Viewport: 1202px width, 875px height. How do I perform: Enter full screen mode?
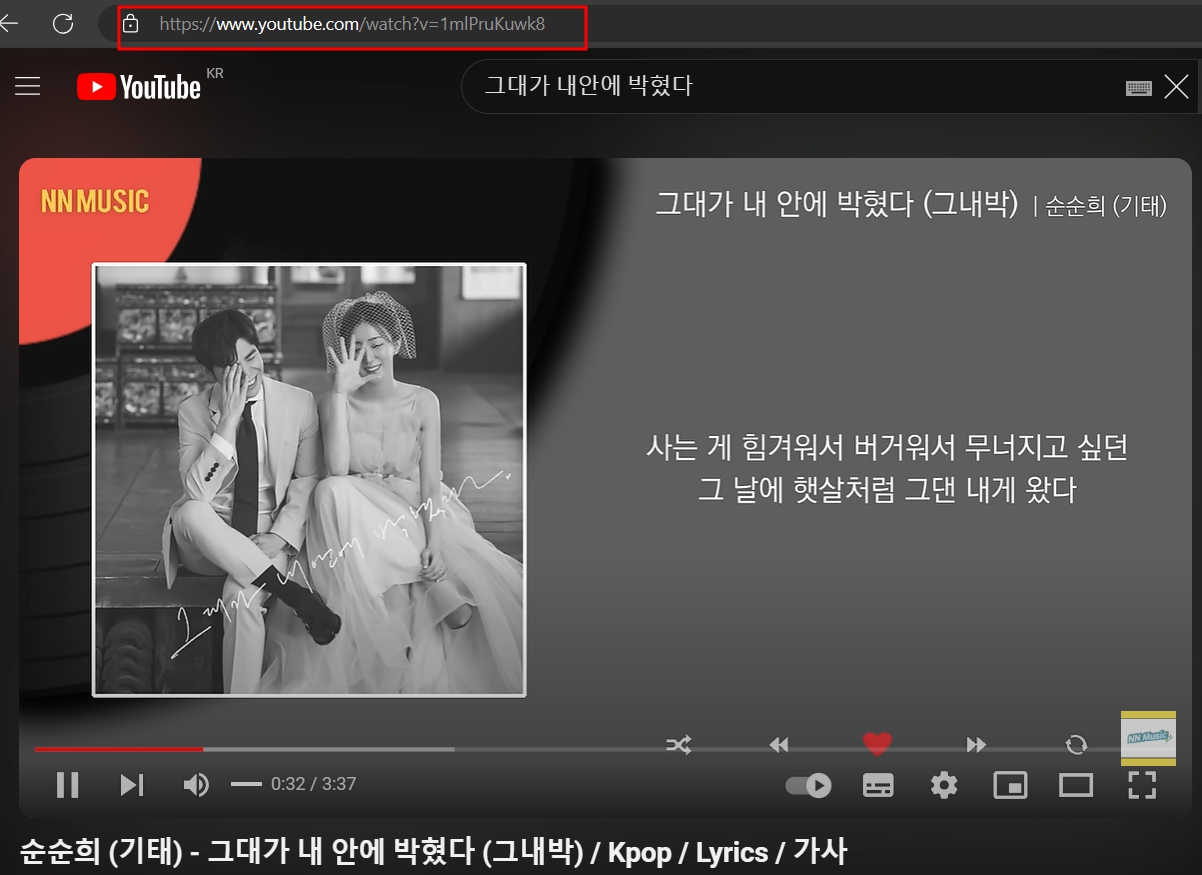point(1142,785)
